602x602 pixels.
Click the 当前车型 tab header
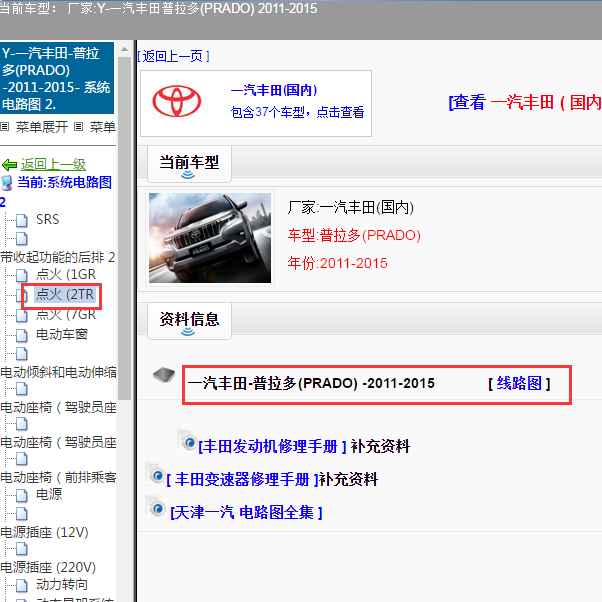(x=189, y=164)
